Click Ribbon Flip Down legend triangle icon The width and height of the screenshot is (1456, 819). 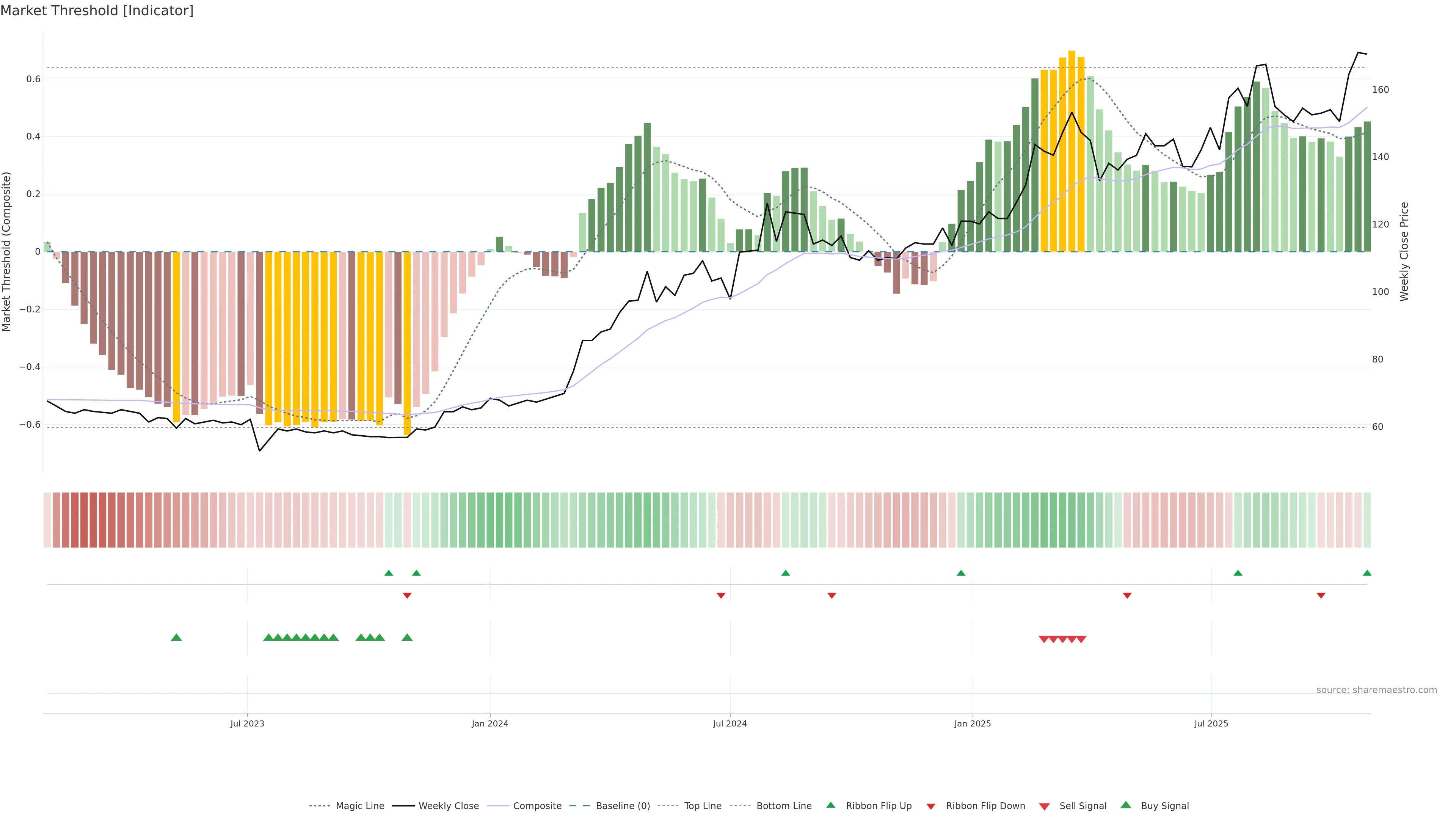click(x=931, y=806)
